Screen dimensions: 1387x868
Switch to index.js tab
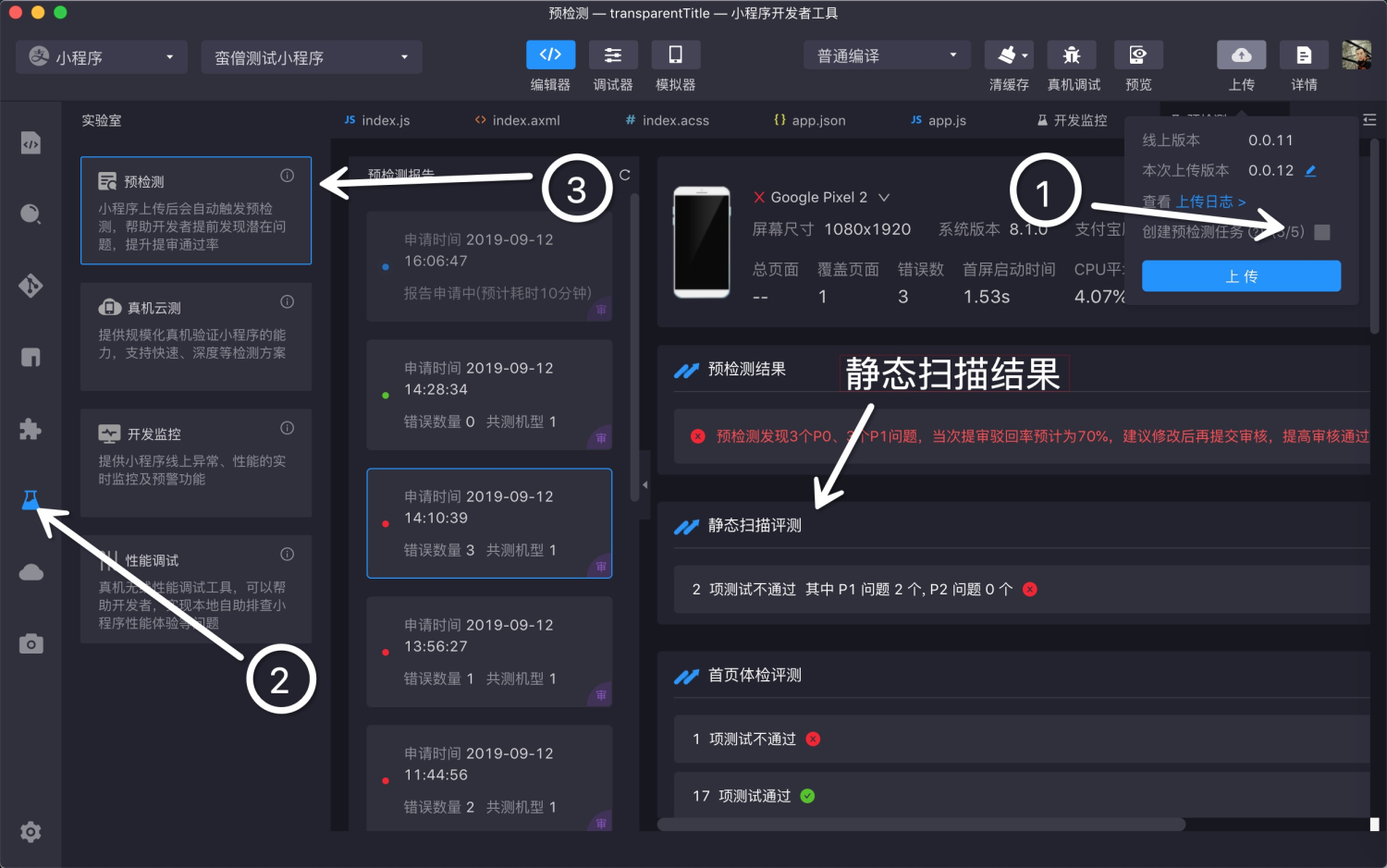tap(377, 120)
